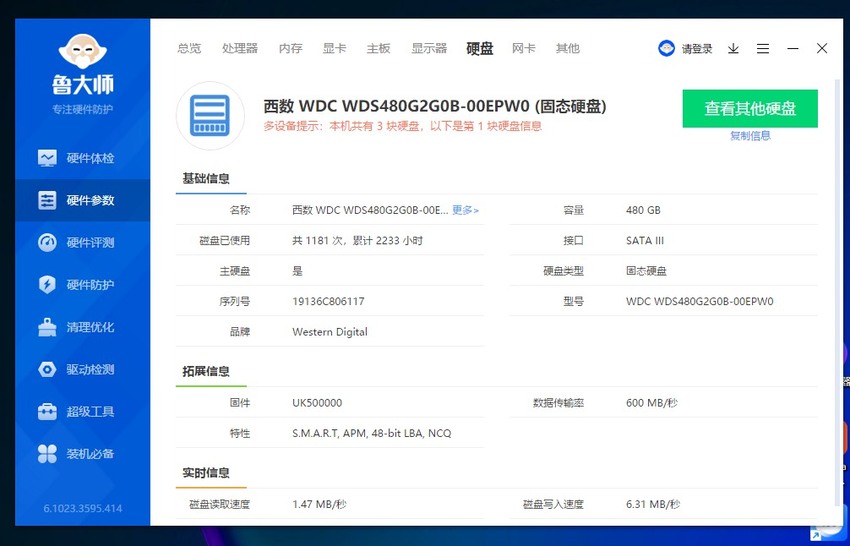Switch to 处理器 tab
This screenshot has width=850, height=546.
pyautogui.click(x=240, y=48)
